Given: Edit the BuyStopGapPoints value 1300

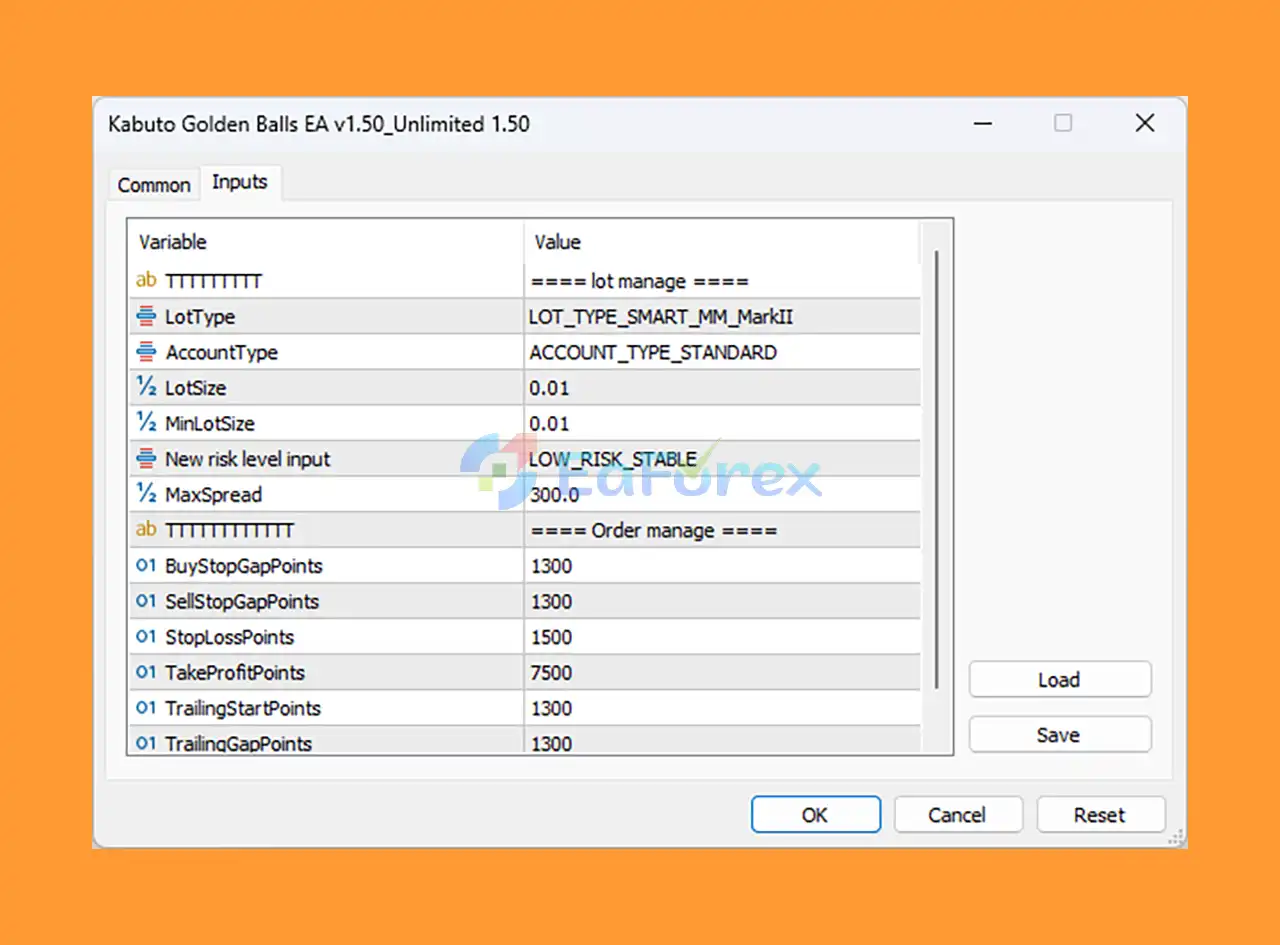Looking at the screenshot, I should [722, 566].
